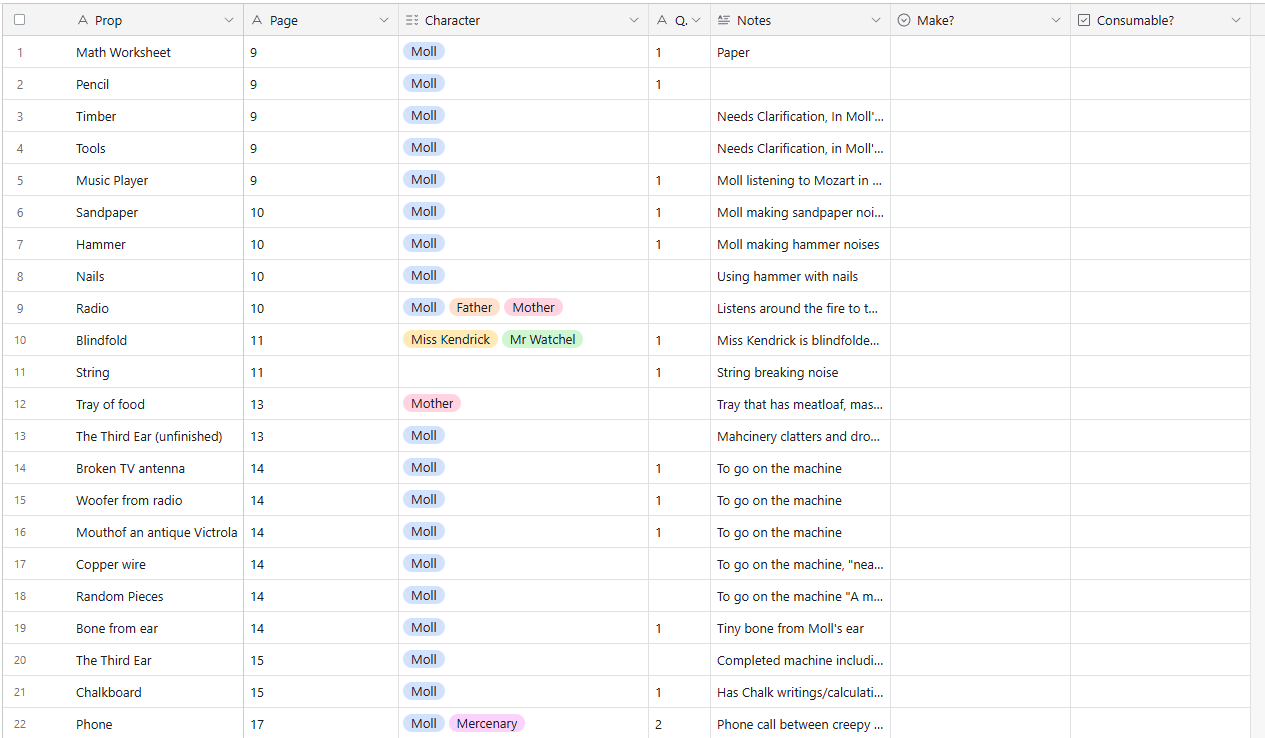The image size is (1265, 738).
Task: Toggle the select-all rows checkbox
Action: pyautogui.click(x=20, y=20)
